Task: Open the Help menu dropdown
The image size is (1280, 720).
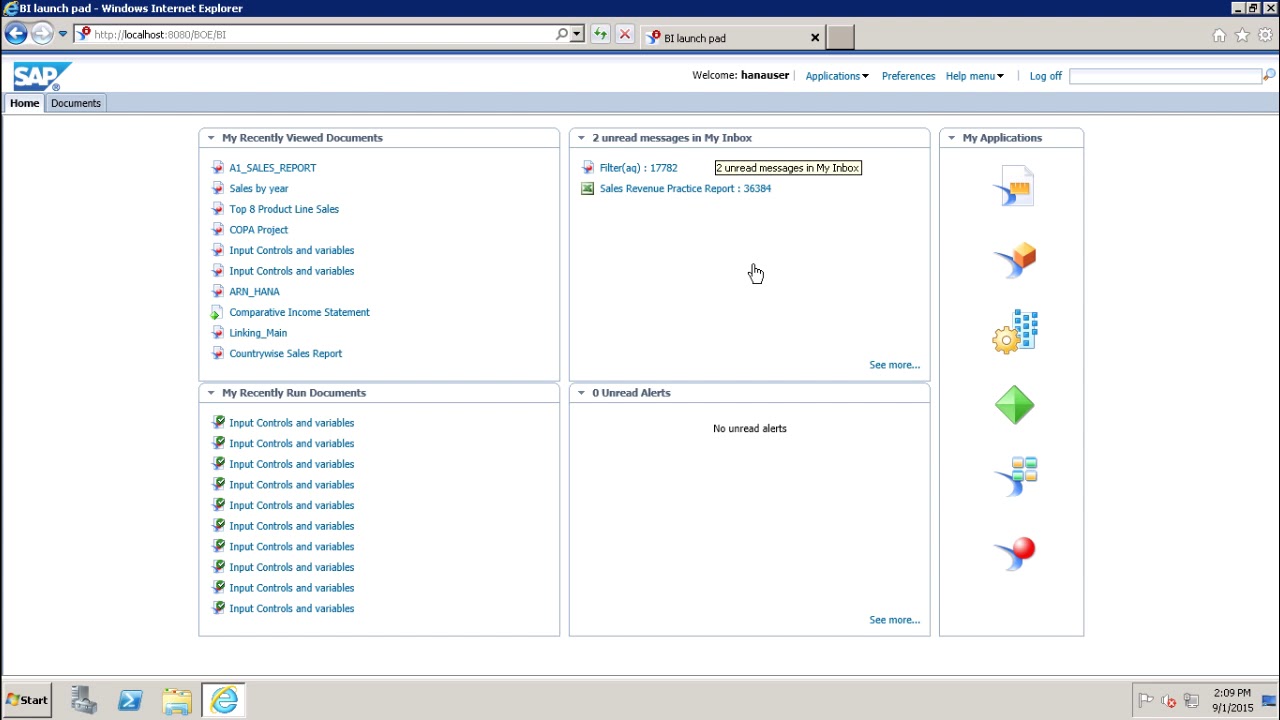Action: [975, 76]
